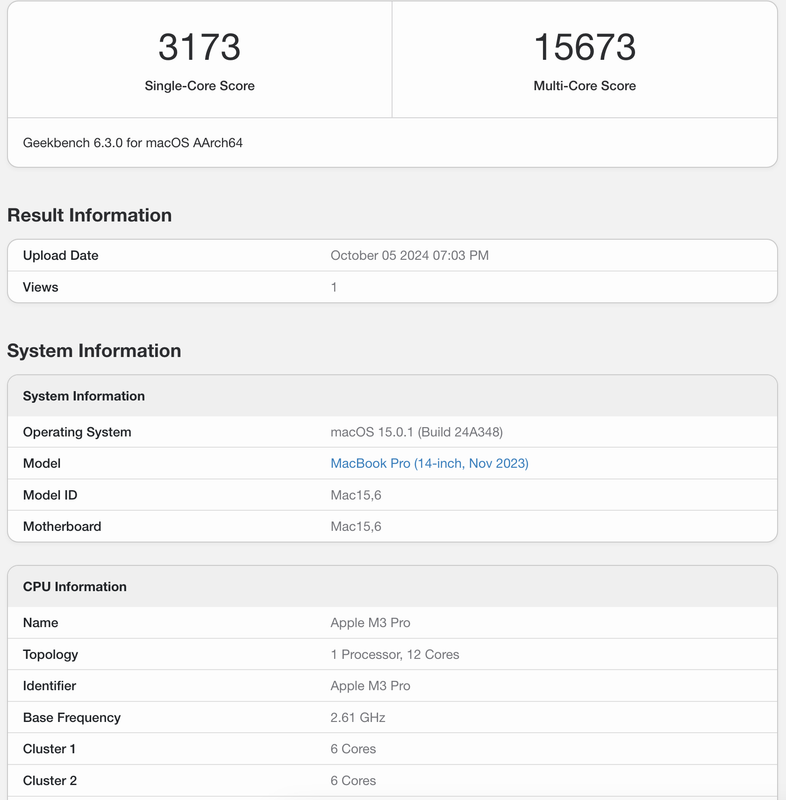Click the Views label
Viewport: 786px width, 800px height.
tap(40, 287)
